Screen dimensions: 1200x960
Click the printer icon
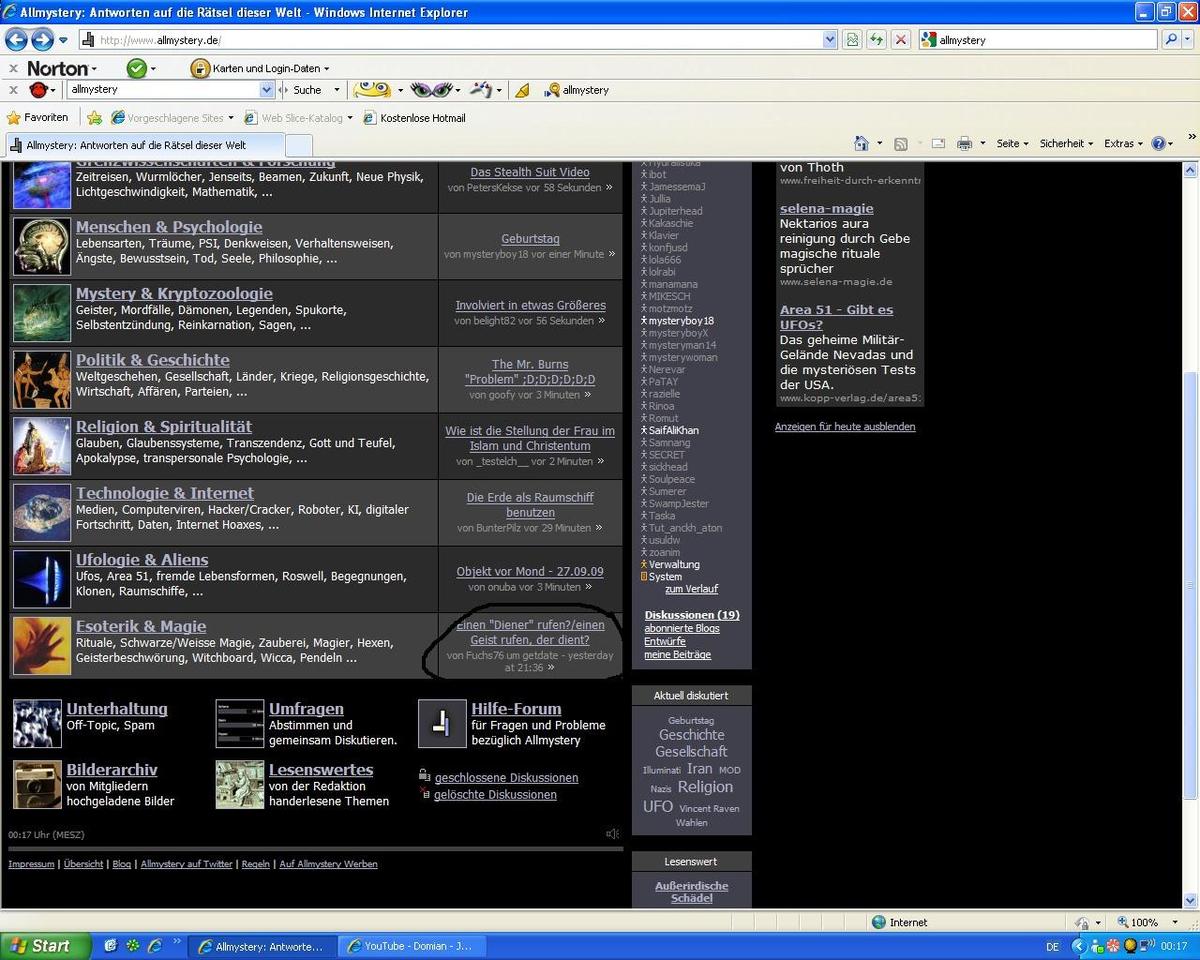point(964,144)
